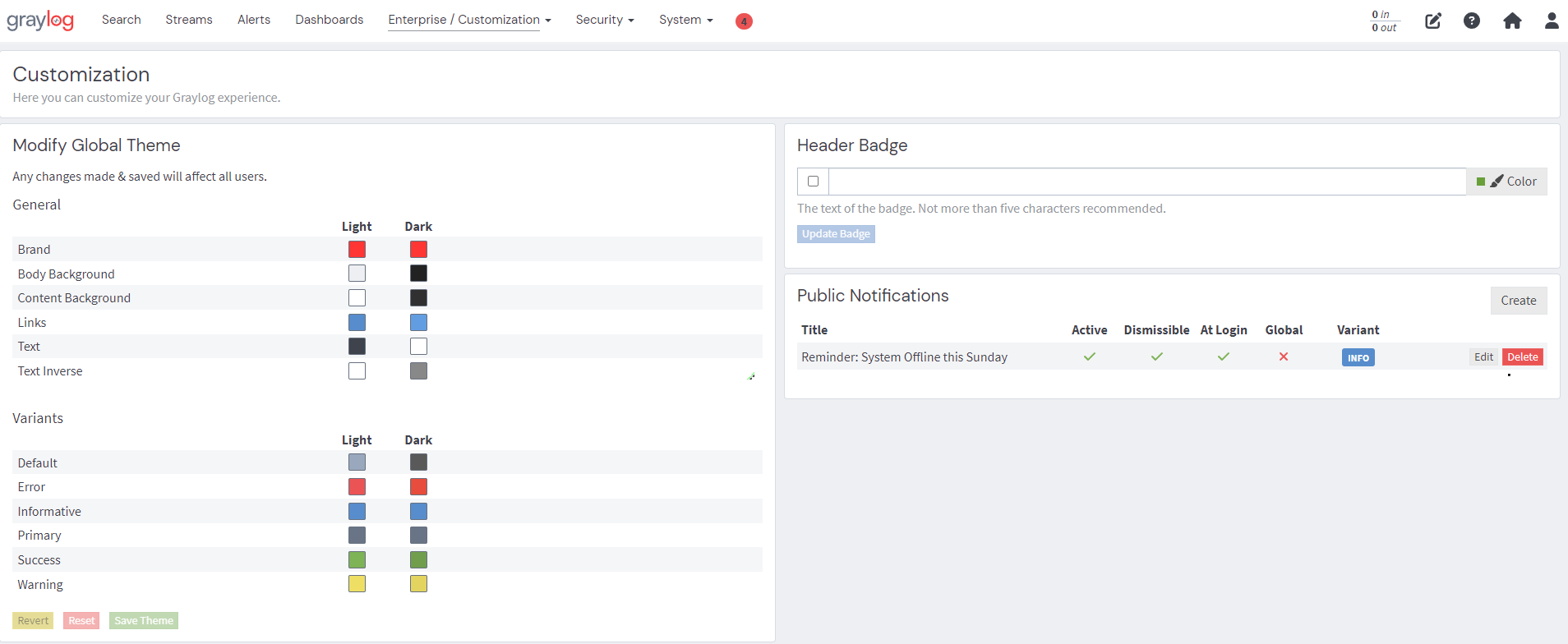
Task: Navigate to Streams page
Action: [189, 20]
